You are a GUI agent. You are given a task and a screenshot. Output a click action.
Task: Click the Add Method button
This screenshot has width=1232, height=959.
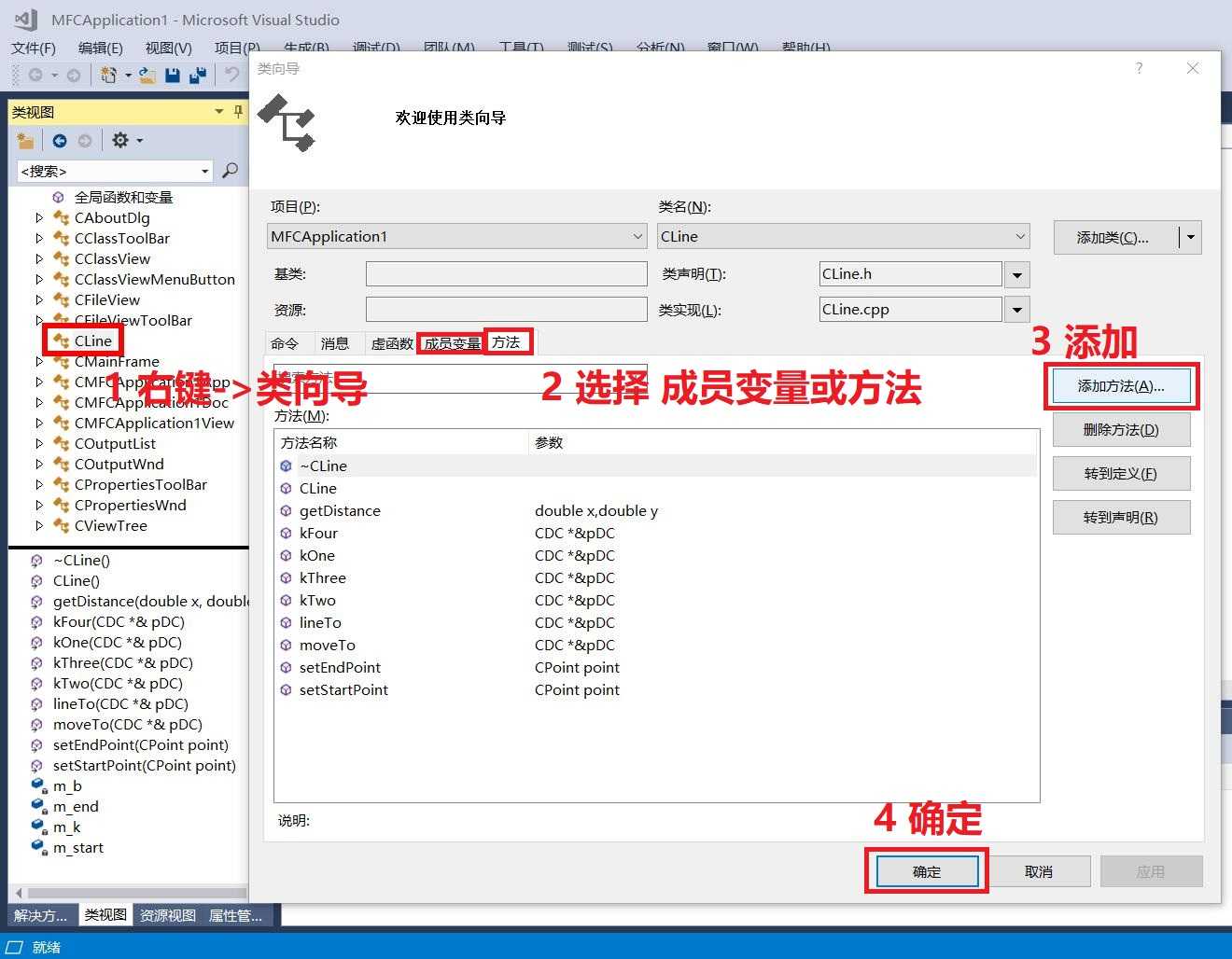point(1121,386)
